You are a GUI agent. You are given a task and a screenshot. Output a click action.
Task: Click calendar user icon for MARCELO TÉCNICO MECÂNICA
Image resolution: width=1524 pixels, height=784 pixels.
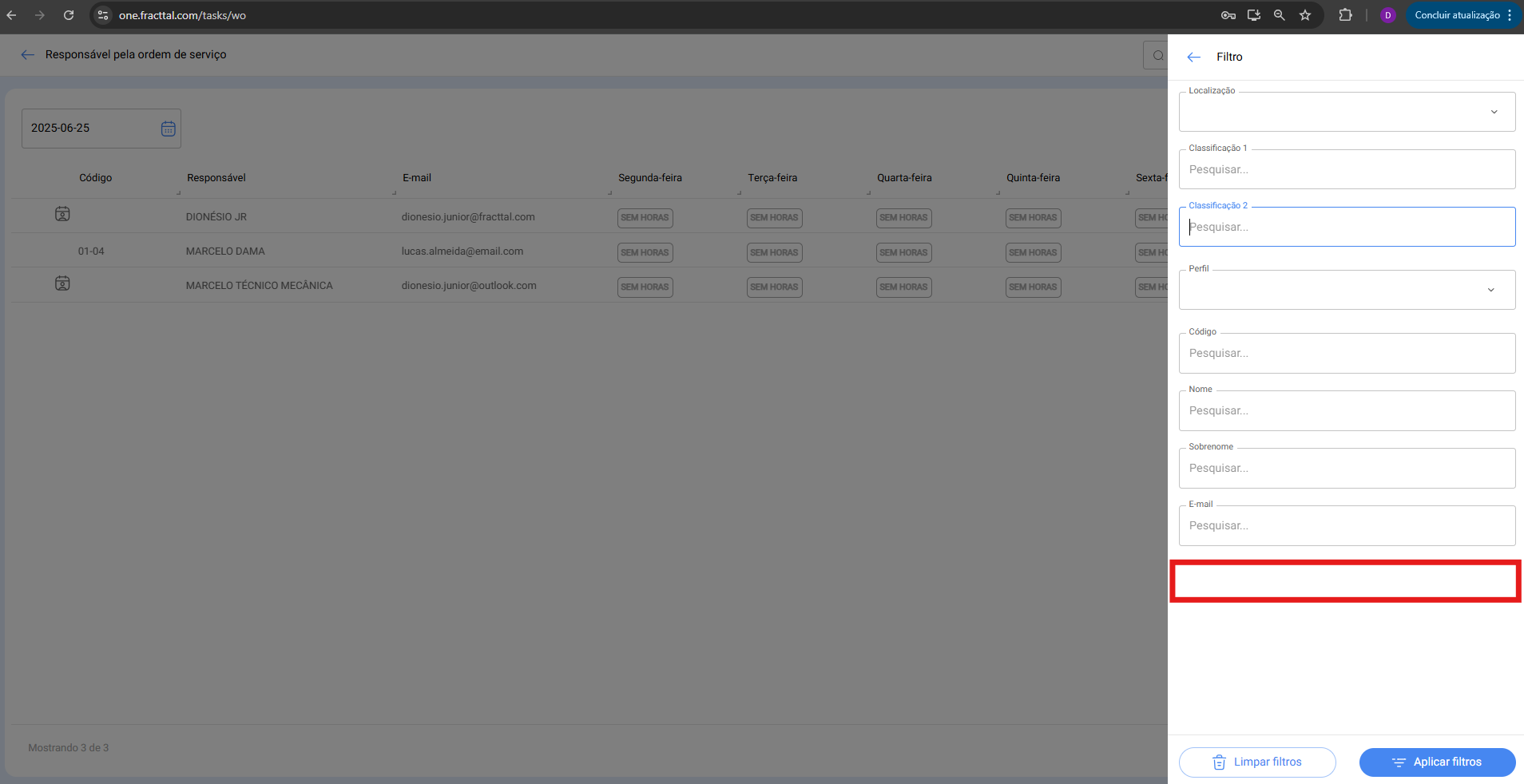(x=62, y=283)
